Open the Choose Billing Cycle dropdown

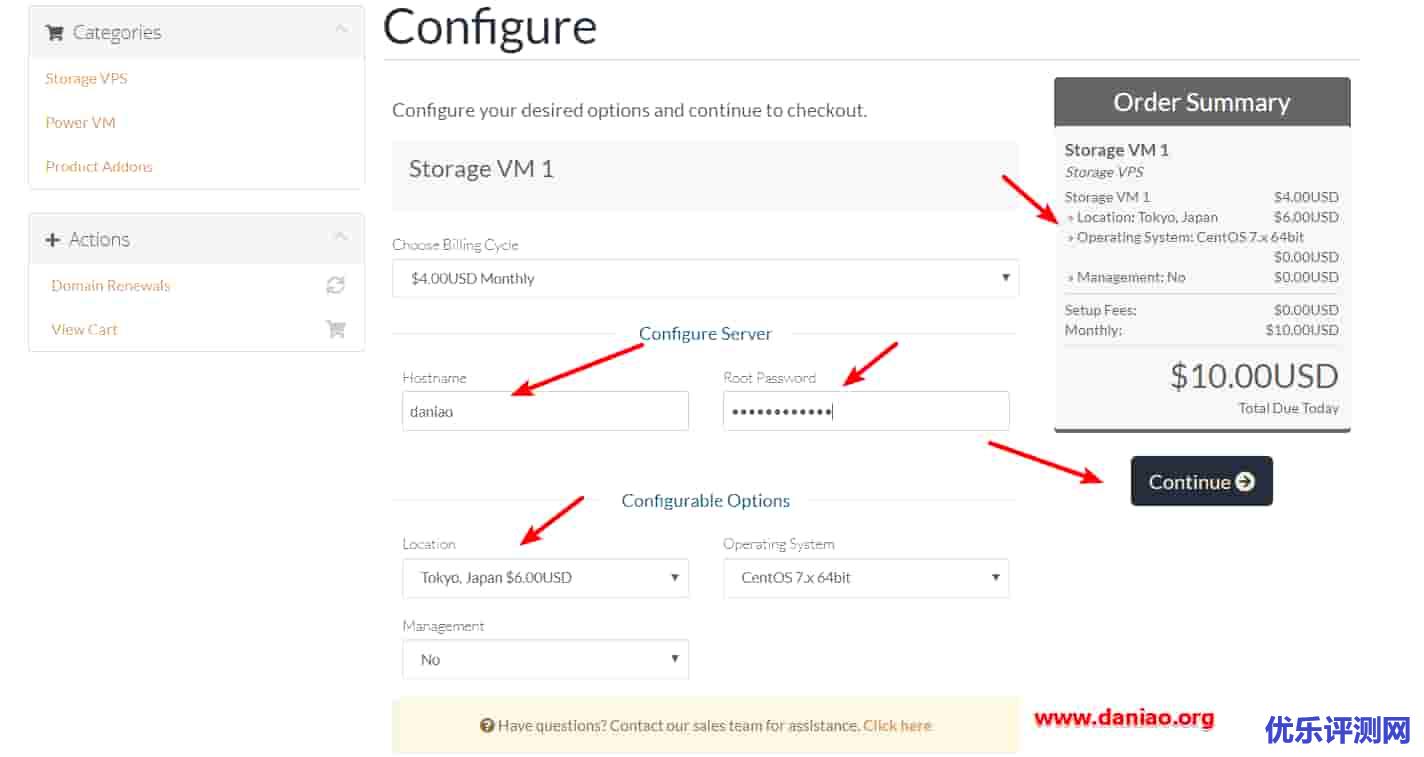click(705, 278)
